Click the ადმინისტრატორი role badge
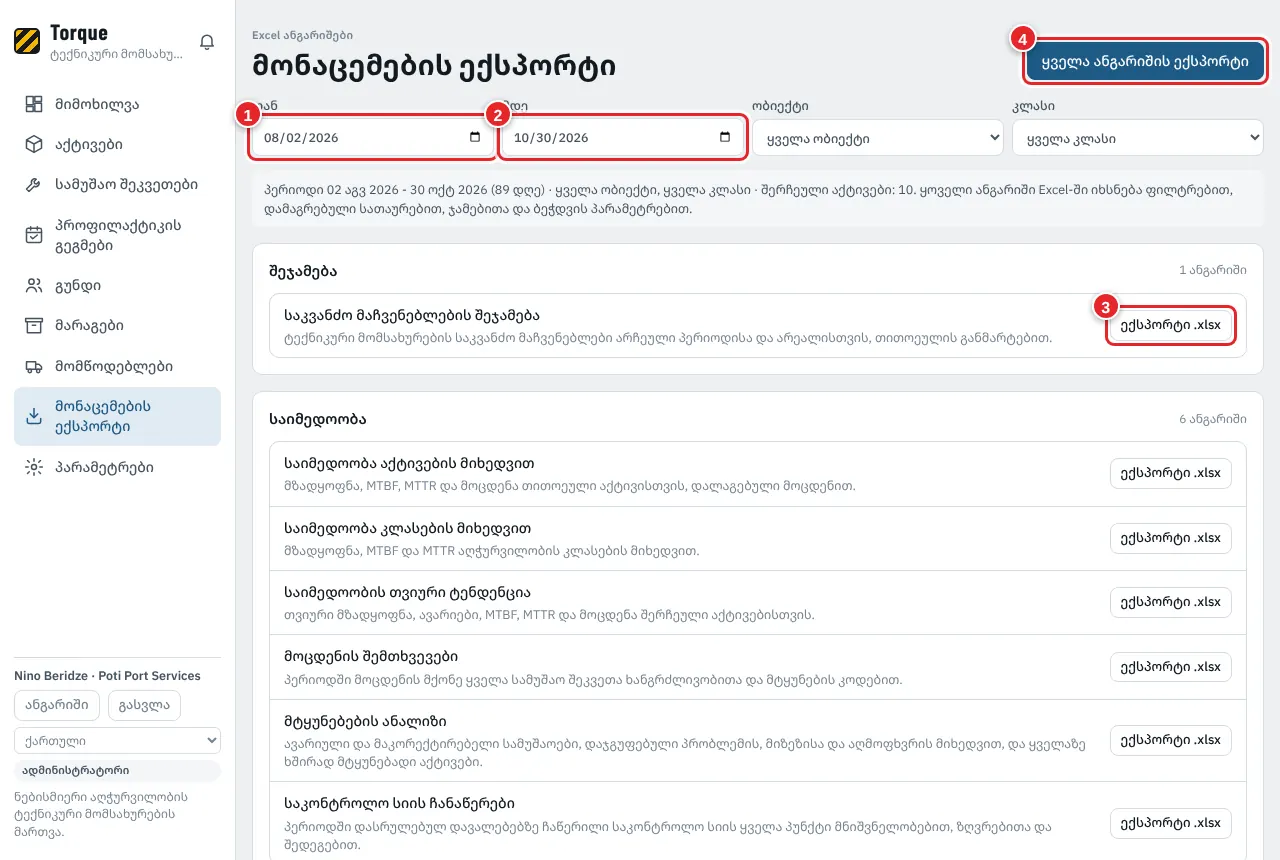This screenshot has height=860, width=1280. pos(117,771)
